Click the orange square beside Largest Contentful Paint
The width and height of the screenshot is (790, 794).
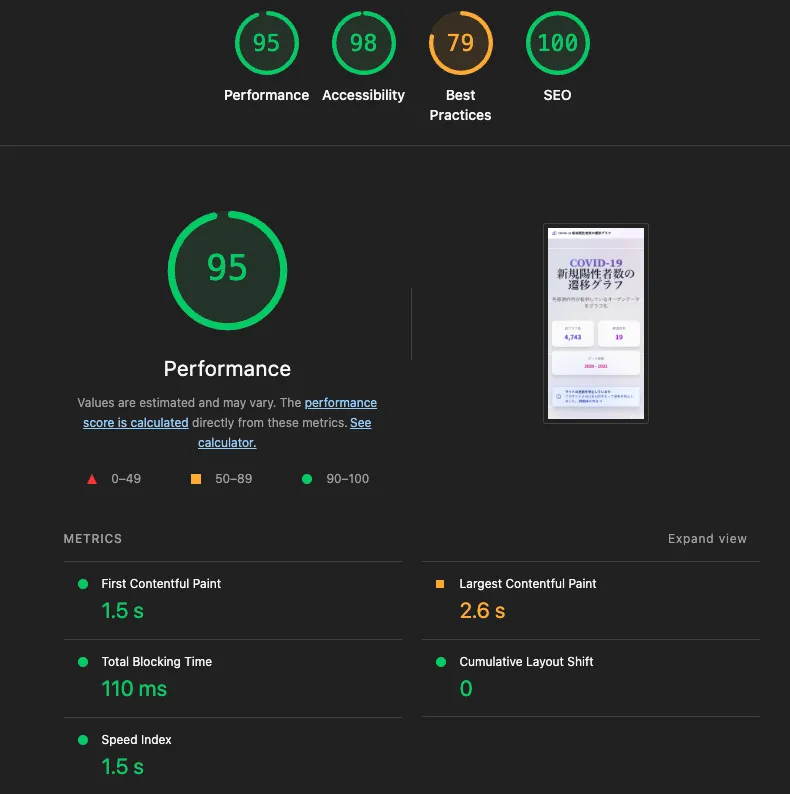click(440, 584)
